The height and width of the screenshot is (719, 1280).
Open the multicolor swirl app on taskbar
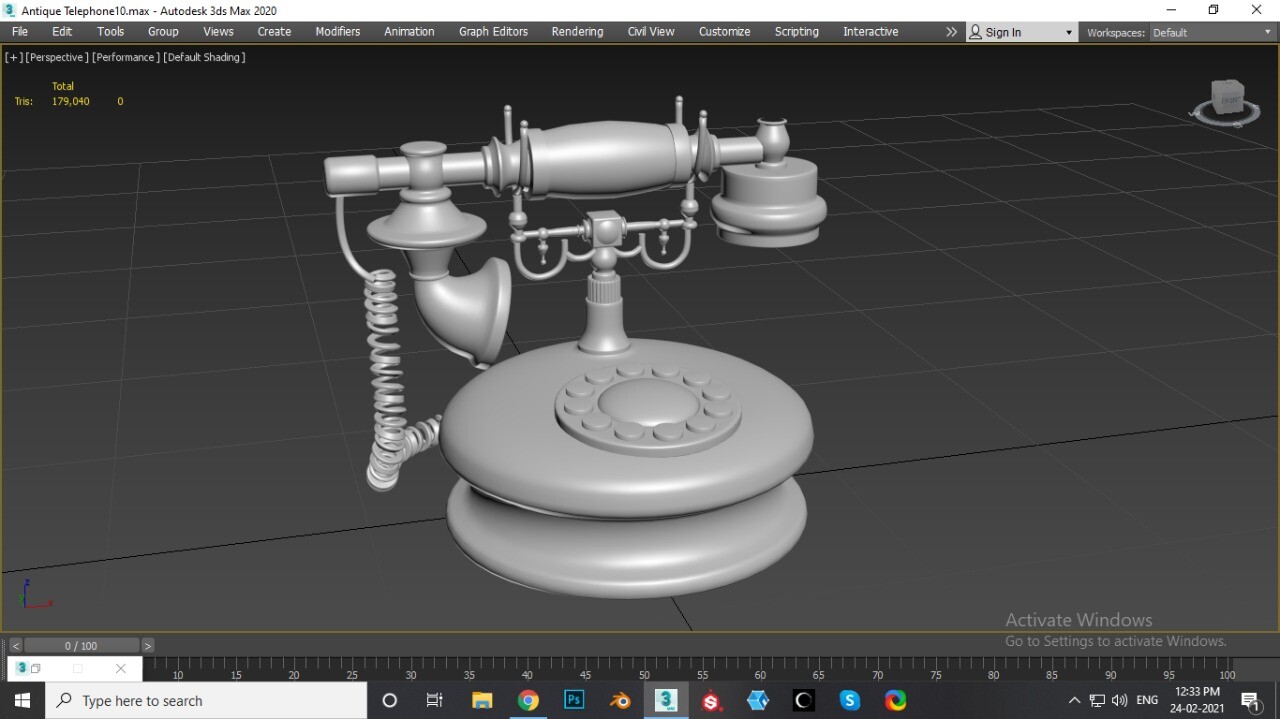[896, 701]
